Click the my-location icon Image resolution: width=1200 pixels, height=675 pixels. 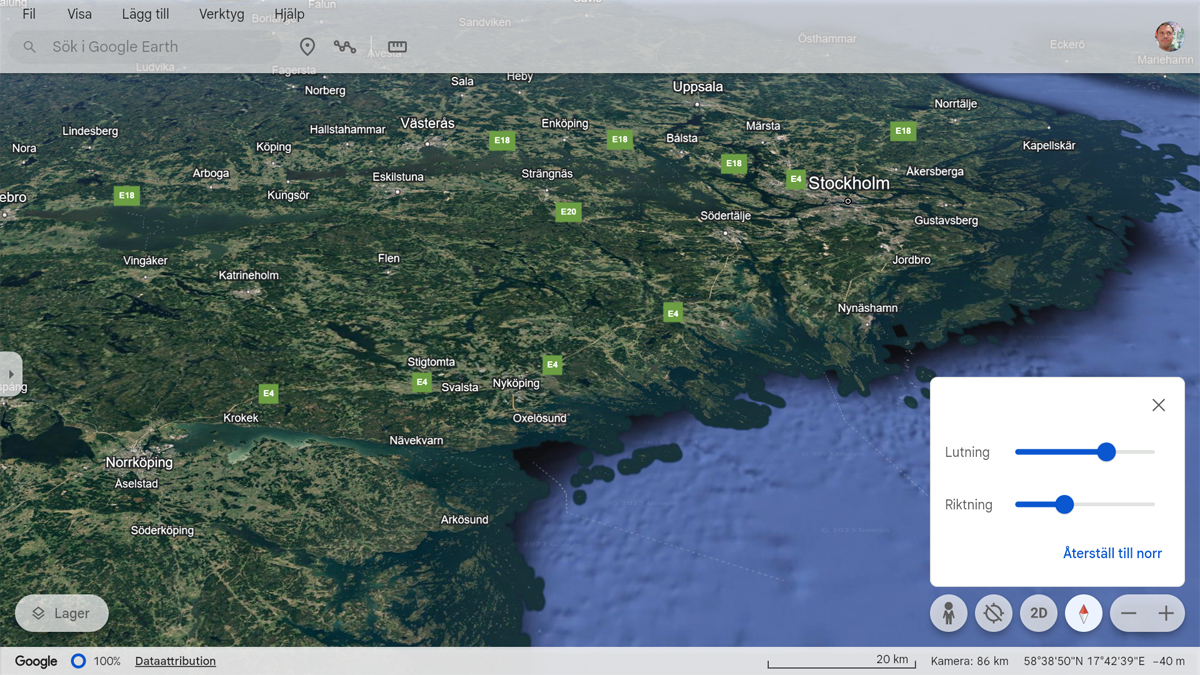993,613
